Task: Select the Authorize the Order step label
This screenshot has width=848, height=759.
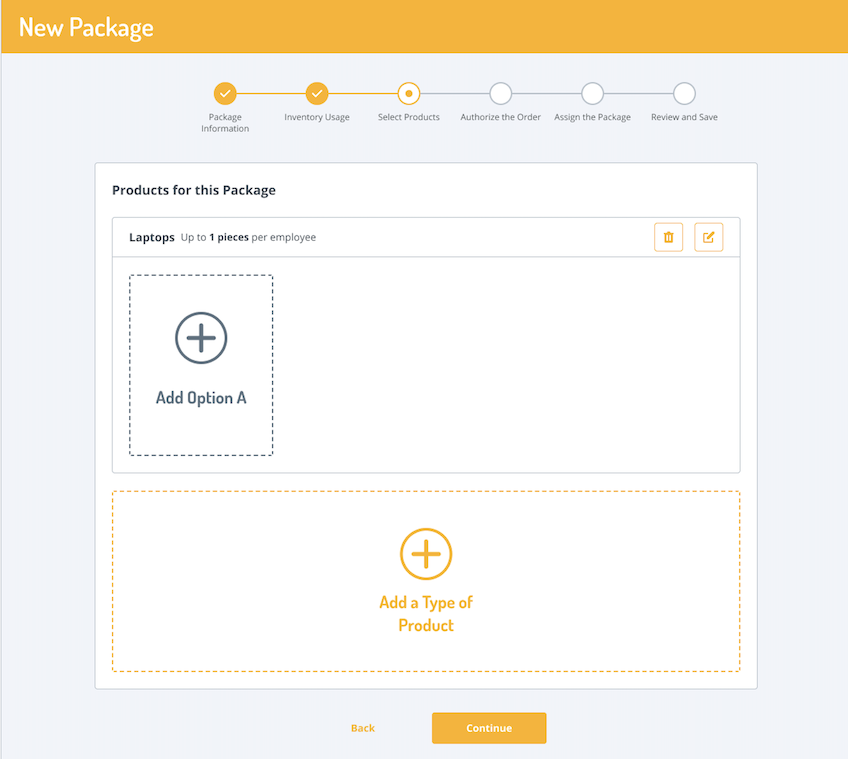Action: [x=499, y=116]
